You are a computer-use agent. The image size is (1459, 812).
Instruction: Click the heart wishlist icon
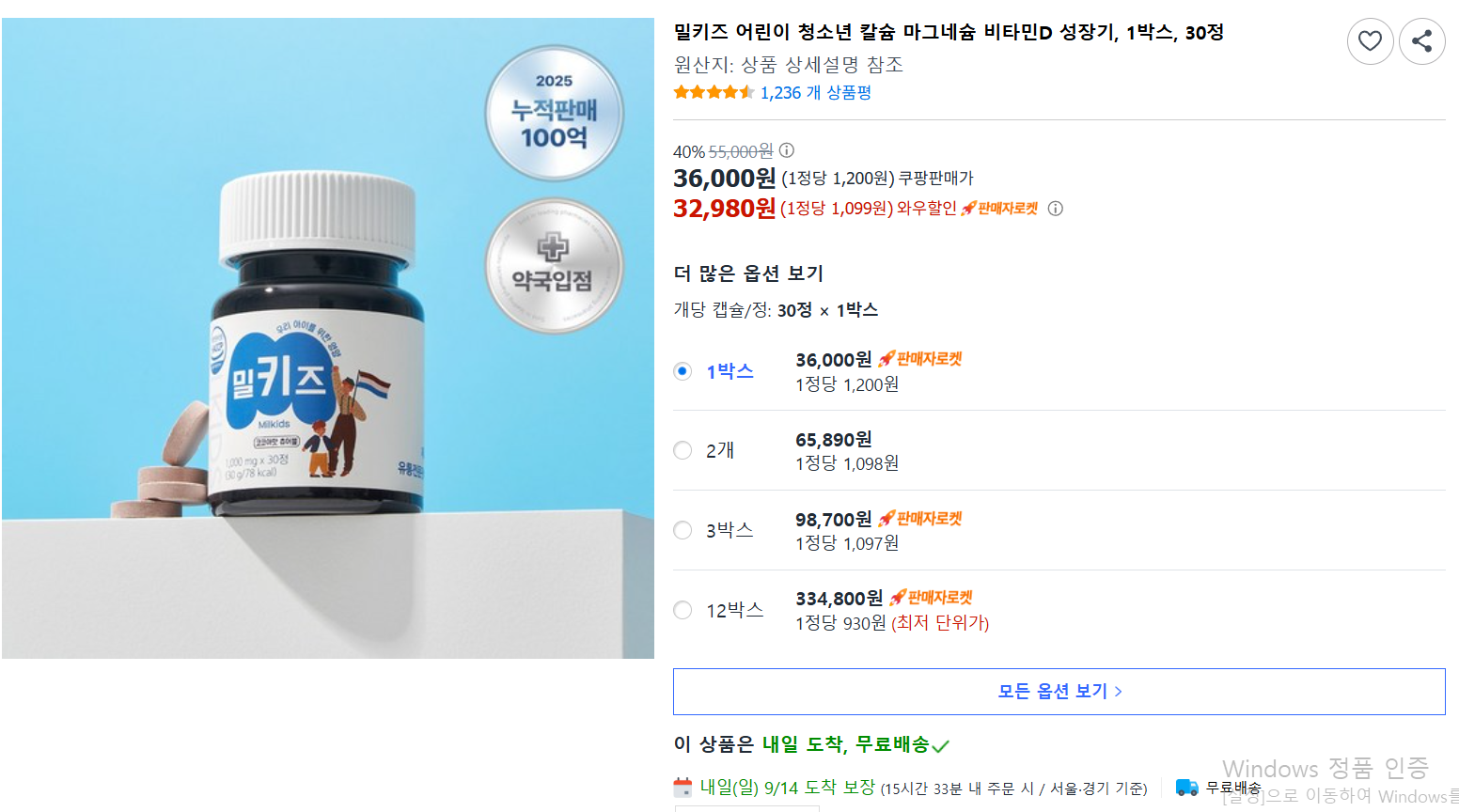click(1370, 41)
